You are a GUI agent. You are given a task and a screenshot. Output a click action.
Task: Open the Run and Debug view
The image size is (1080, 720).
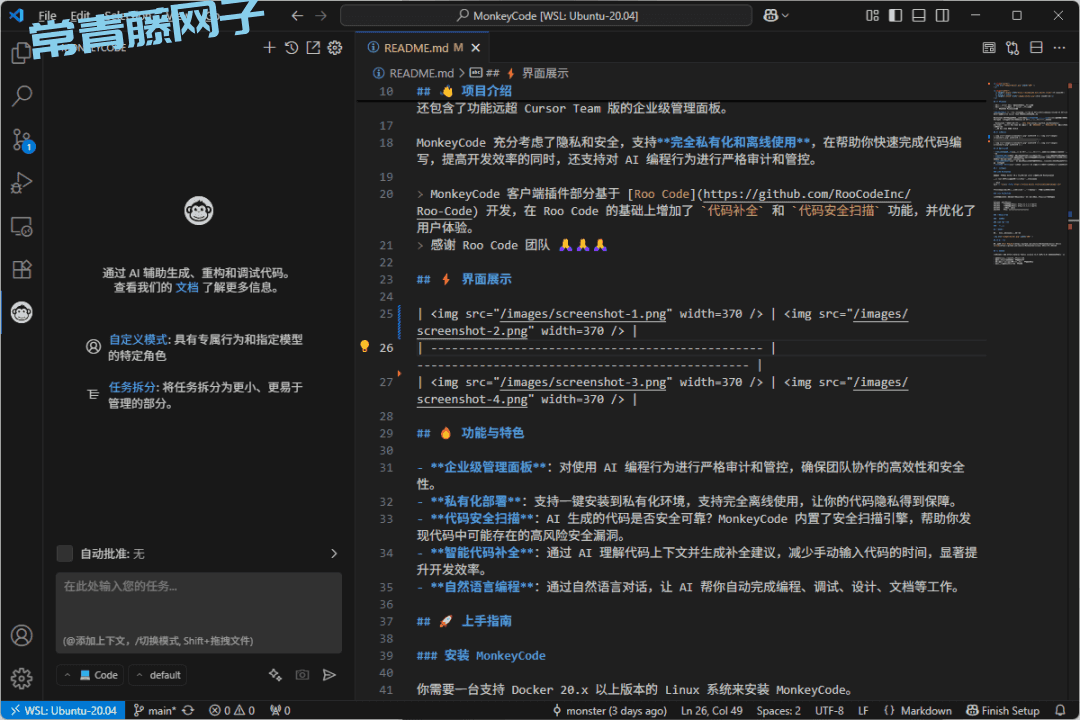[21, 183]
